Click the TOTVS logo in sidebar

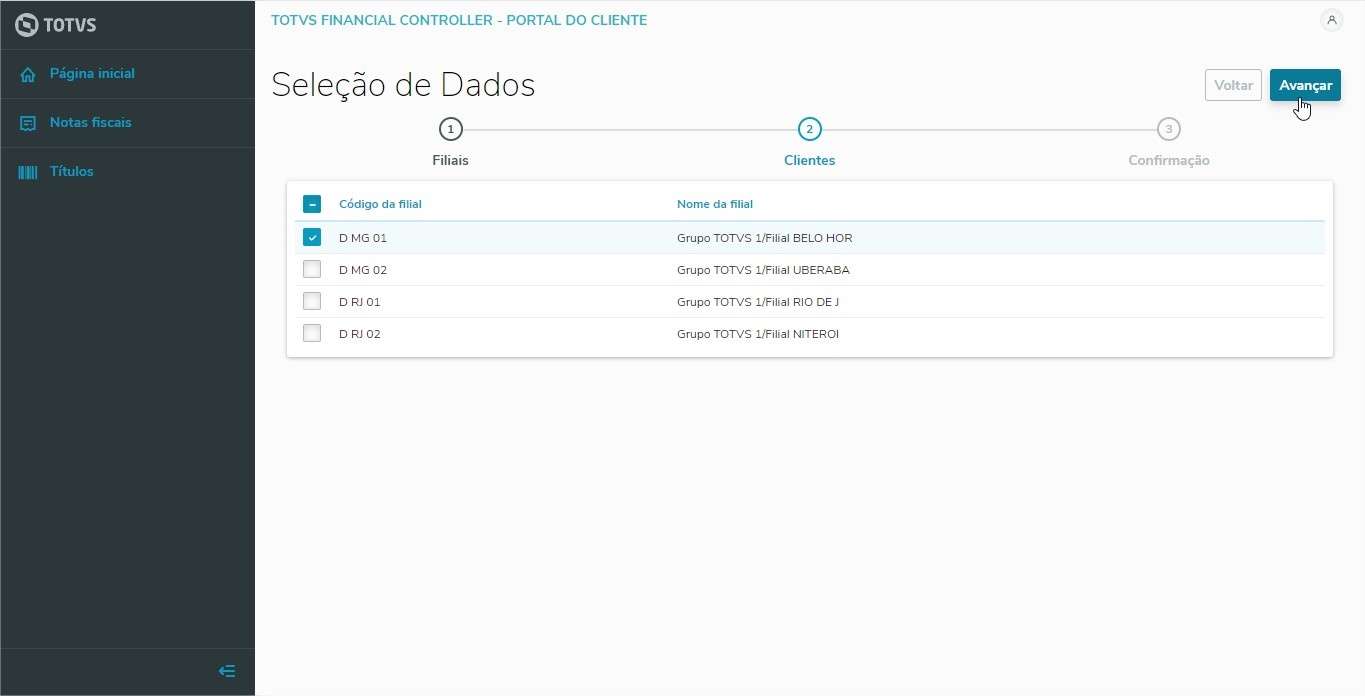[56, 25]
